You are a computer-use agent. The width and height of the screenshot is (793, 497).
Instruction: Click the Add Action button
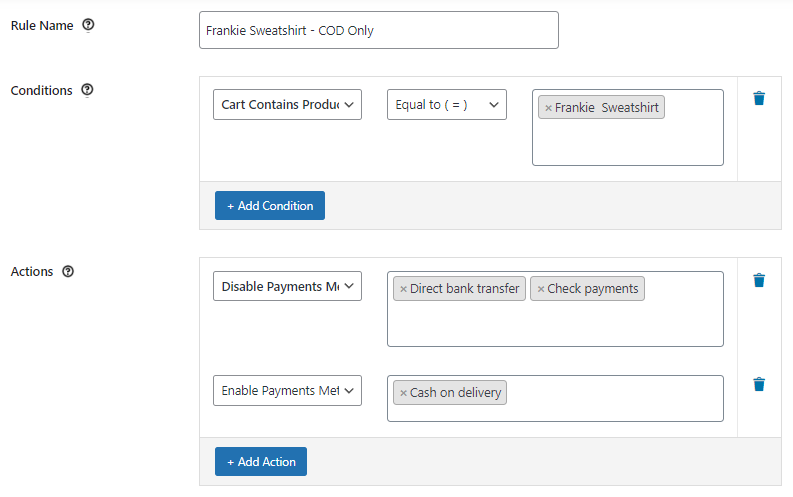[x=261, y=462]
